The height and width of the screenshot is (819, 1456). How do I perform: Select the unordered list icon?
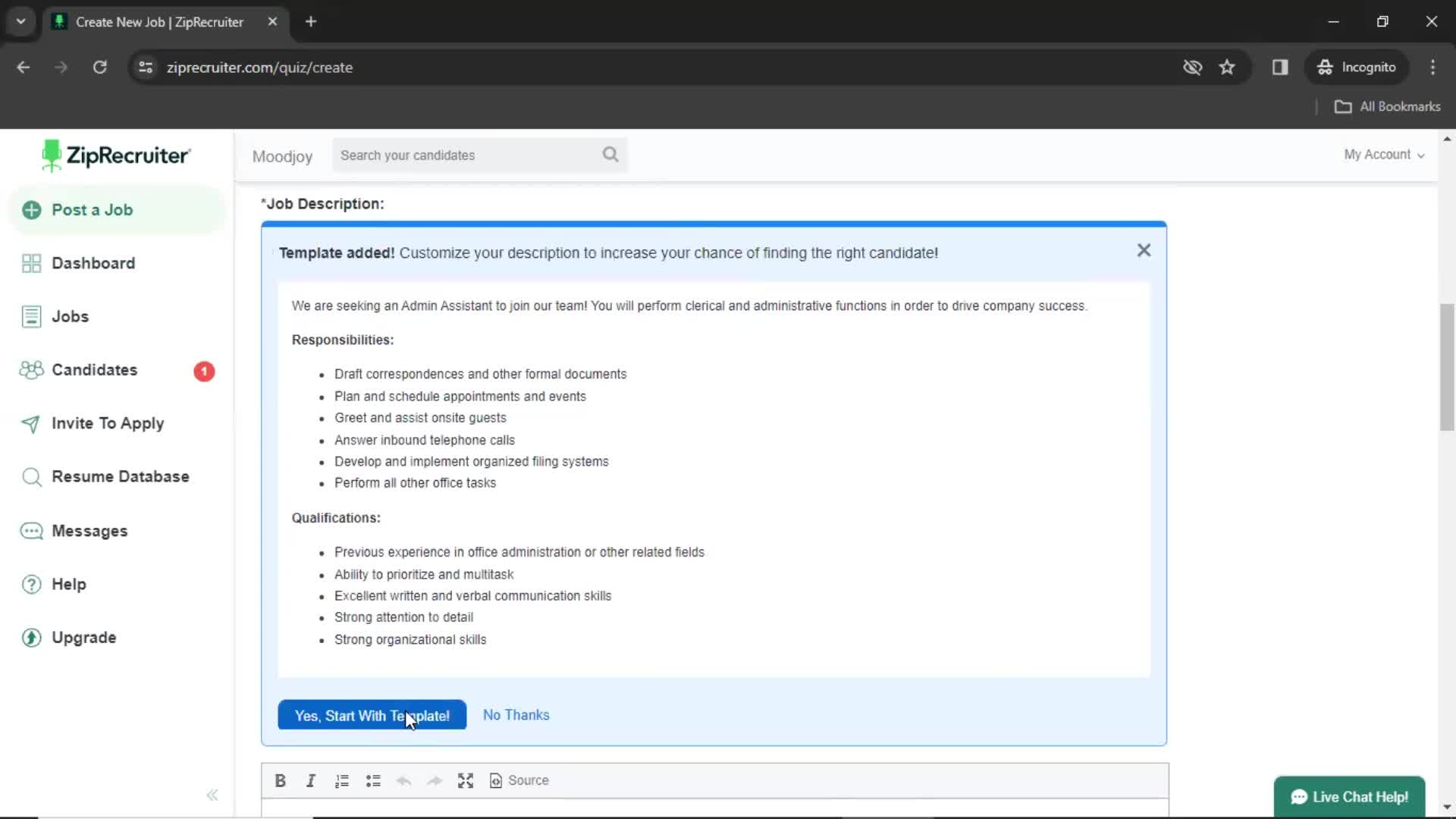[x=373, y=780]
